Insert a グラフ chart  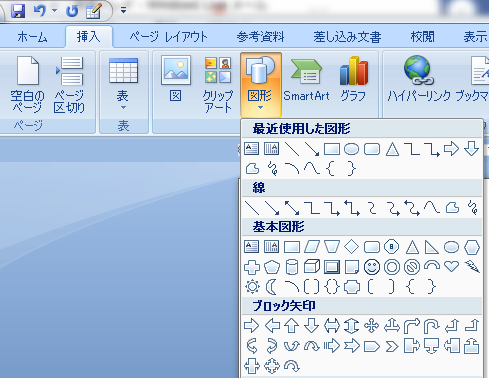point(353,80)
